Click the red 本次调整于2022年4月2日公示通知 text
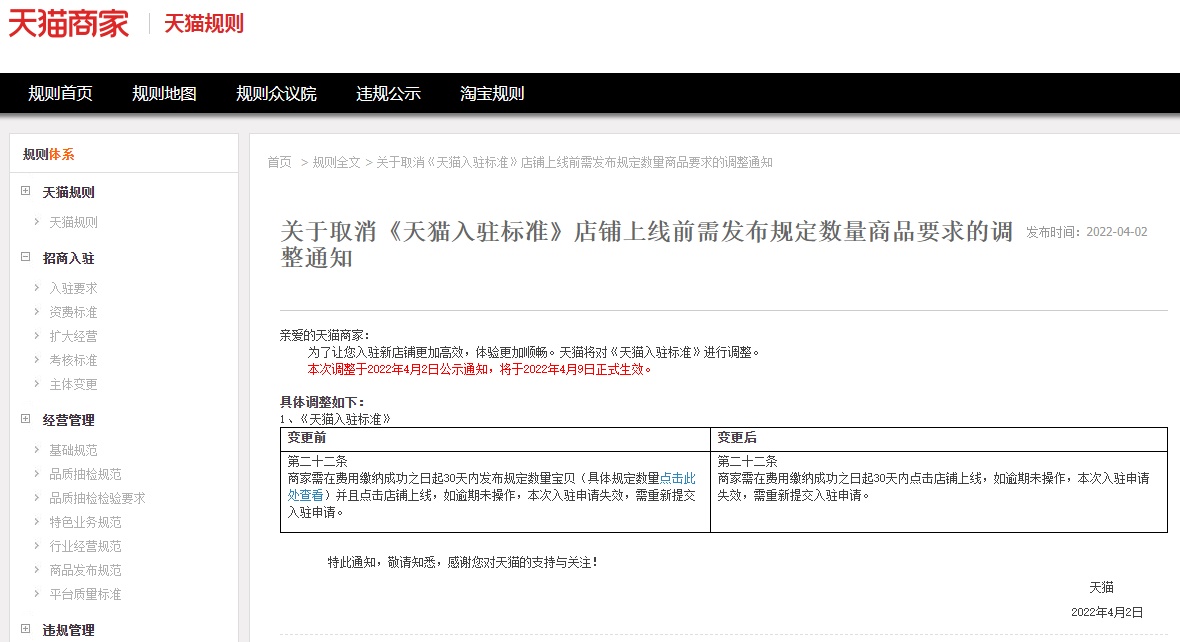Viewport: 1180px width, 642px height. tap(479, 370)
